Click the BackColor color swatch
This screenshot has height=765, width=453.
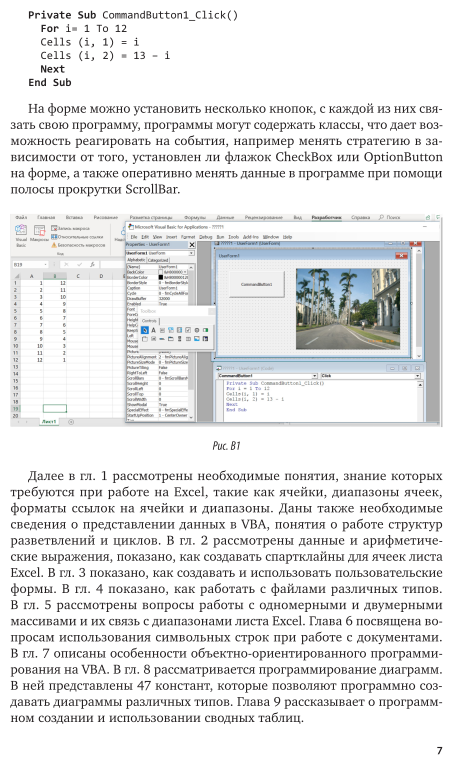(x=161, y=272)
